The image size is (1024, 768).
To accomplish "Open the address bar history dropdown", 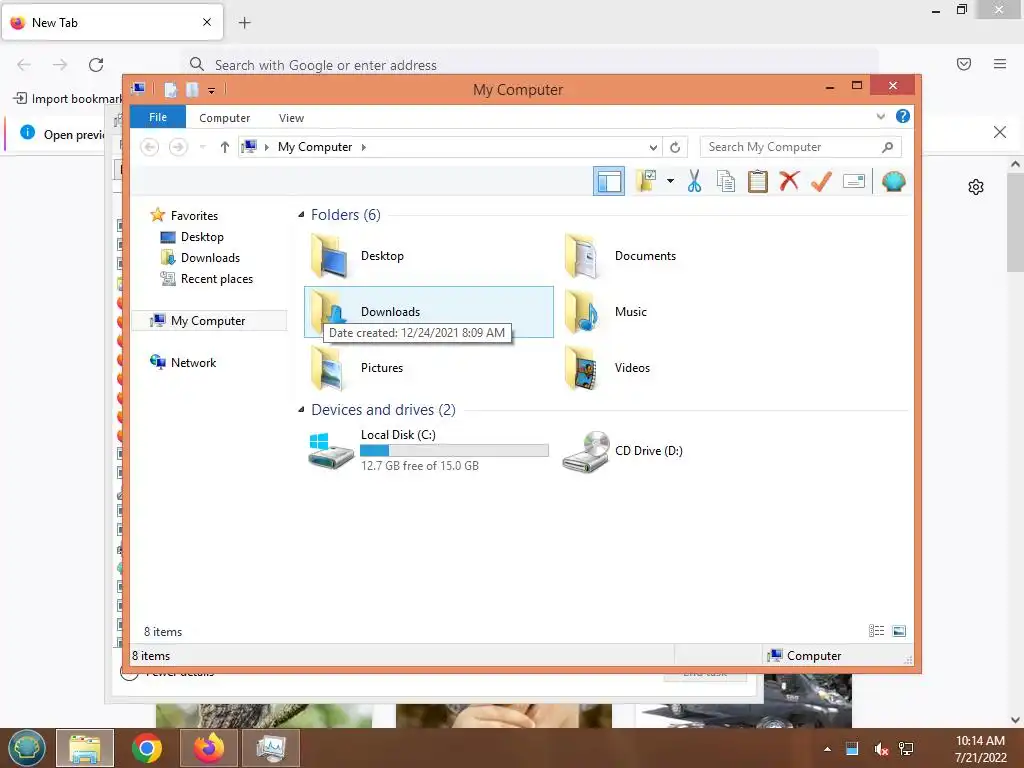I will point(653,147).
